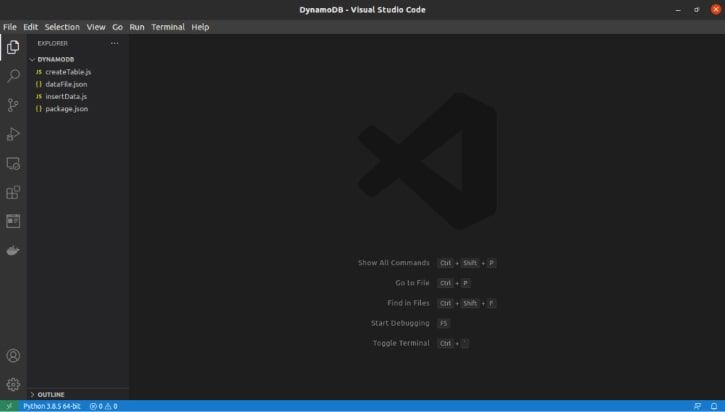725x412 pixels.
Task: Open the Terminal menu
Action: [168, 27]
